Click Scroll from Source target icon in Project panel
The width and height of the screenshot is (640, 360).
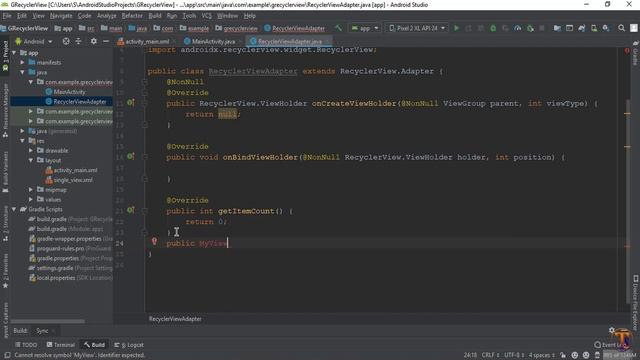tap(66, 41)
